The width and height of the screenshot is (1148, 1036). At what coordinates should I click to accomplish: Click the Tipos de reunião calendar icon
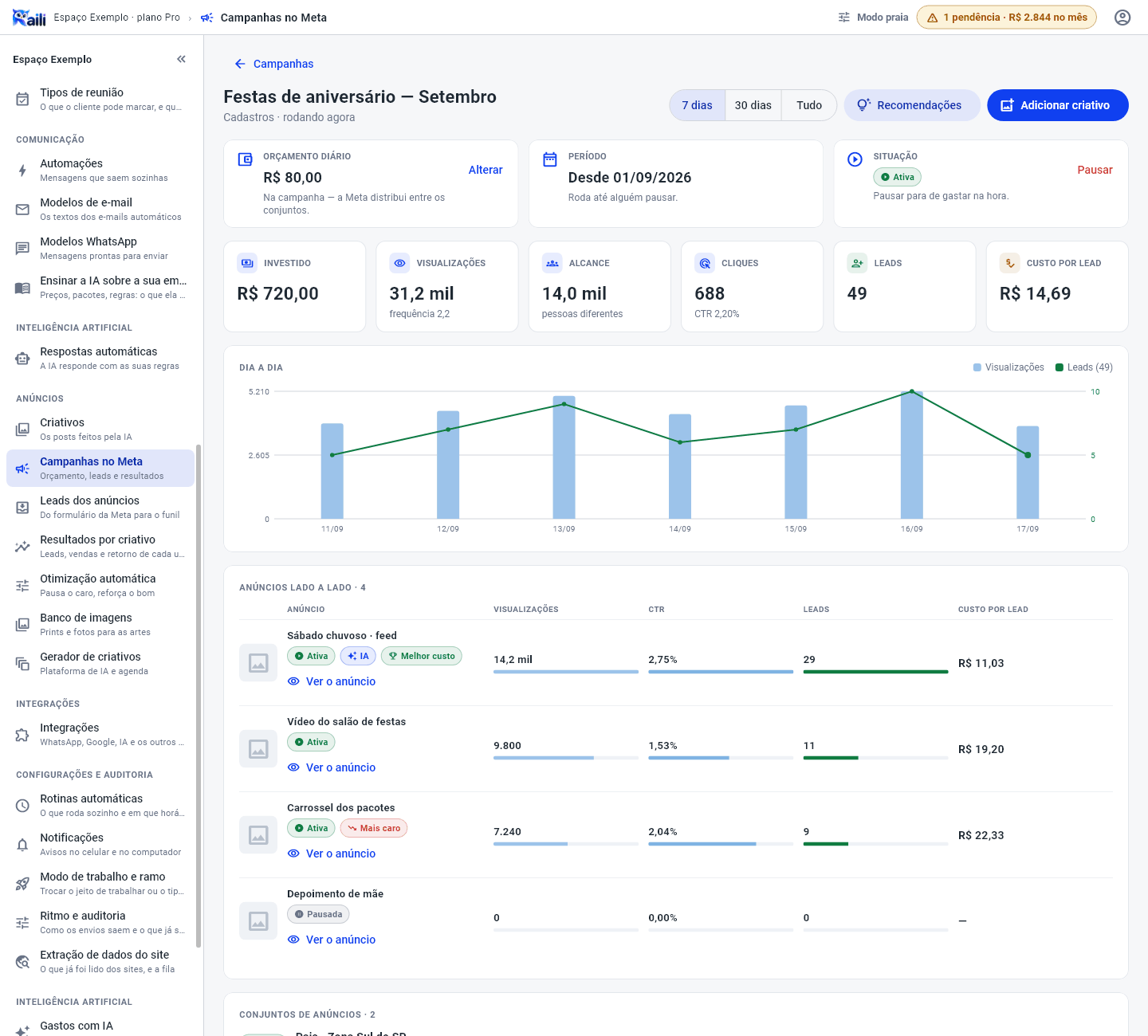(x=22, y=99)
